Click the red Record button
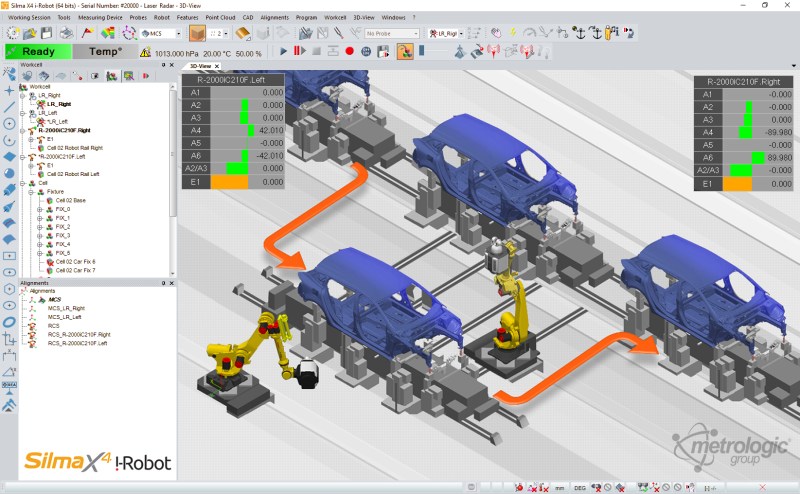800x494 pixels. [x=349, y=51]
